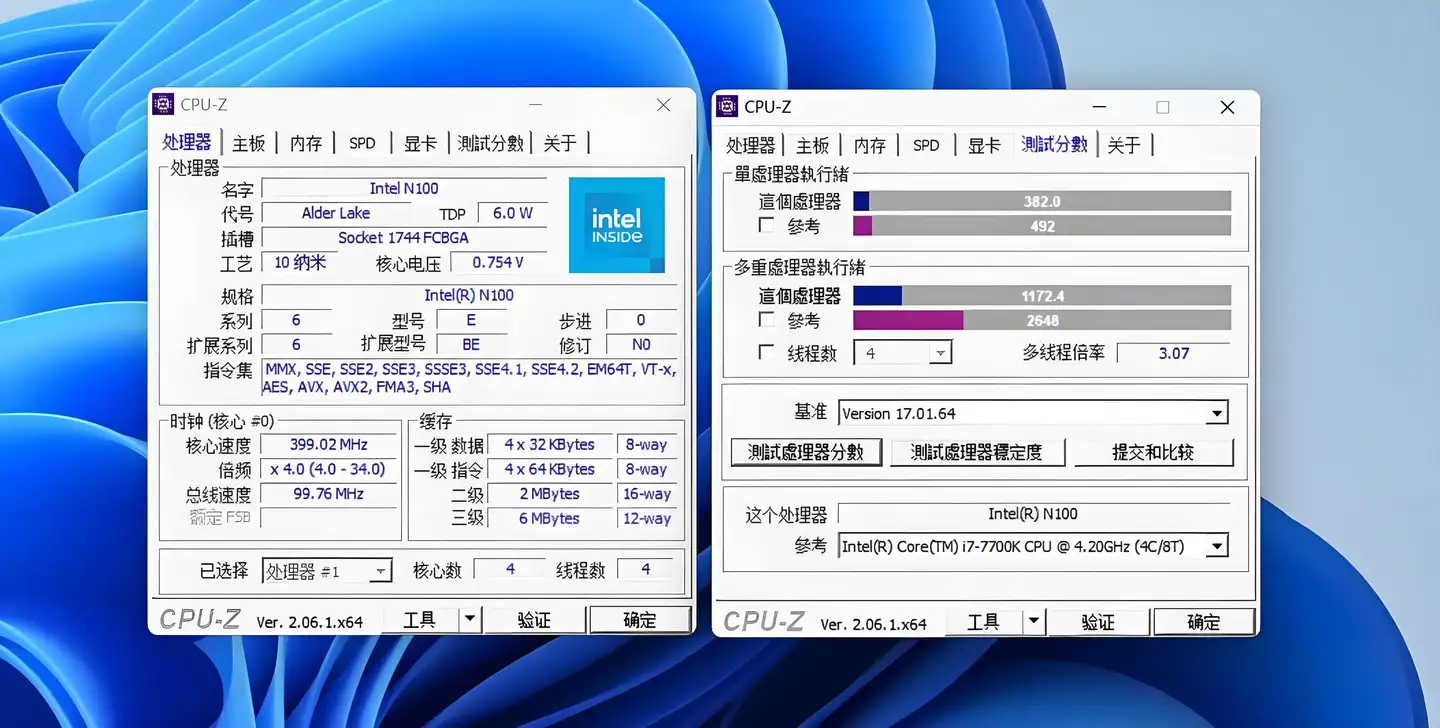Click CPU-Z app icon in left window title bar

(164, 104)
